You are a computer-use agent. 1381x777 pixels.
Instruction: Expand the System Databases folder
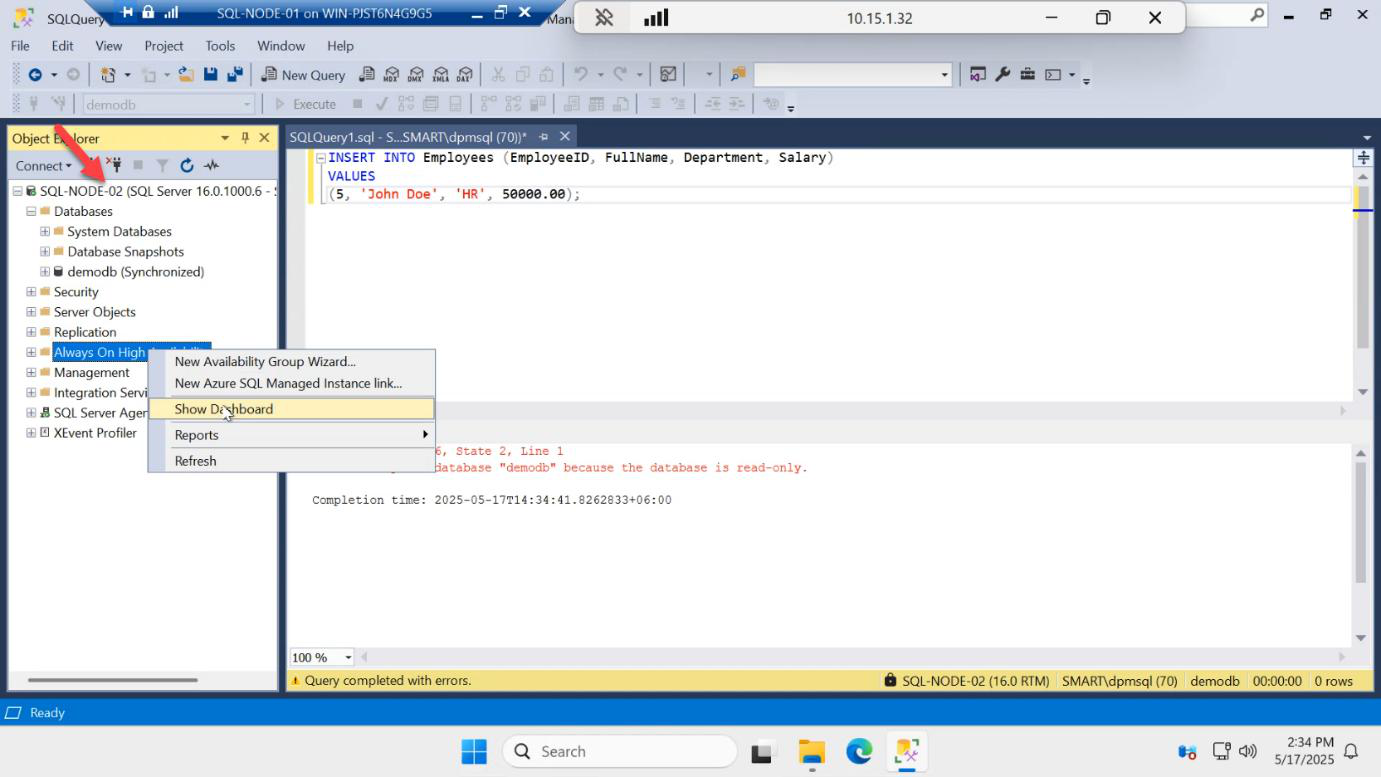pos(45,231)
